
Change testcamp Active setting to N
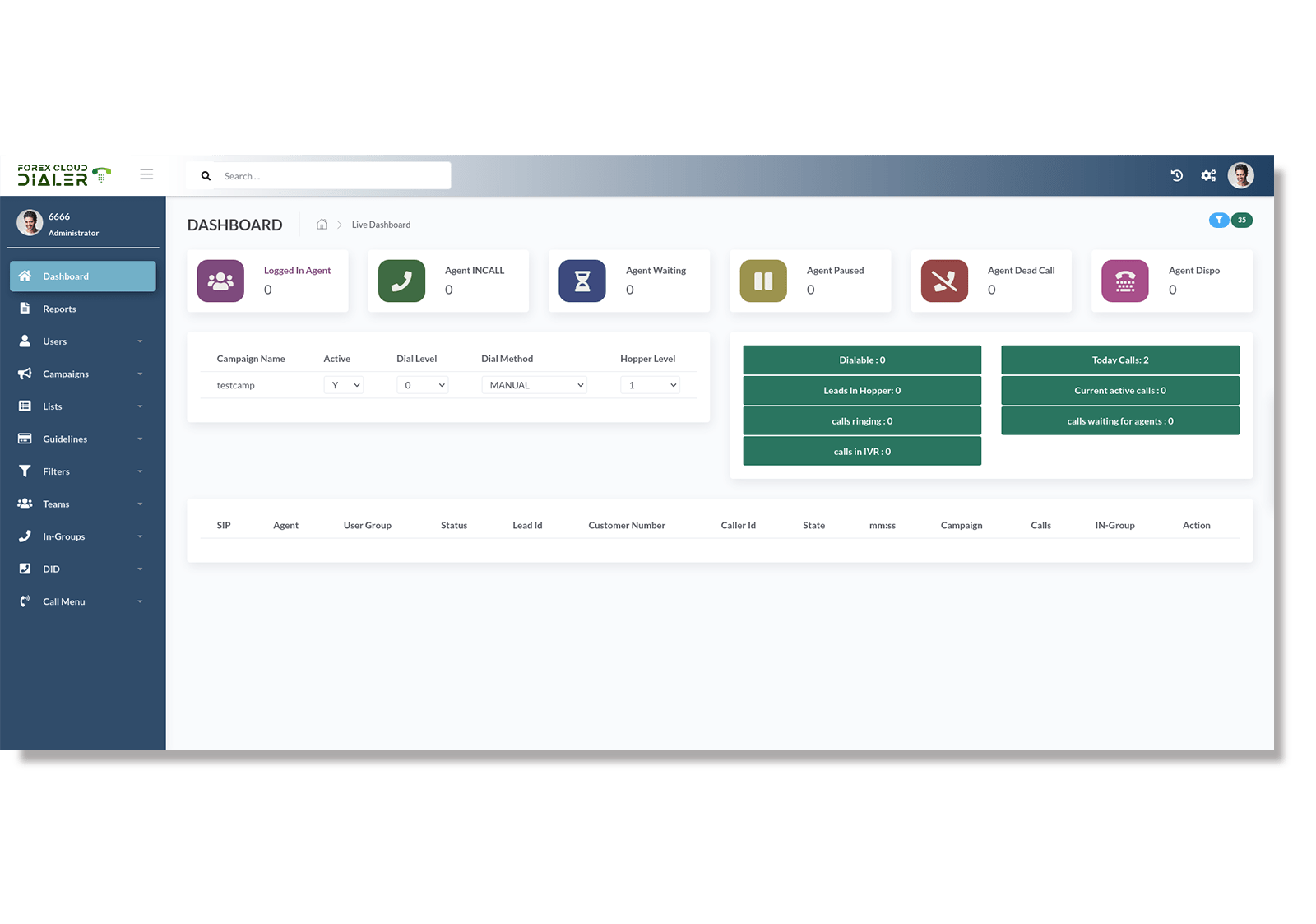coord(343,384)
